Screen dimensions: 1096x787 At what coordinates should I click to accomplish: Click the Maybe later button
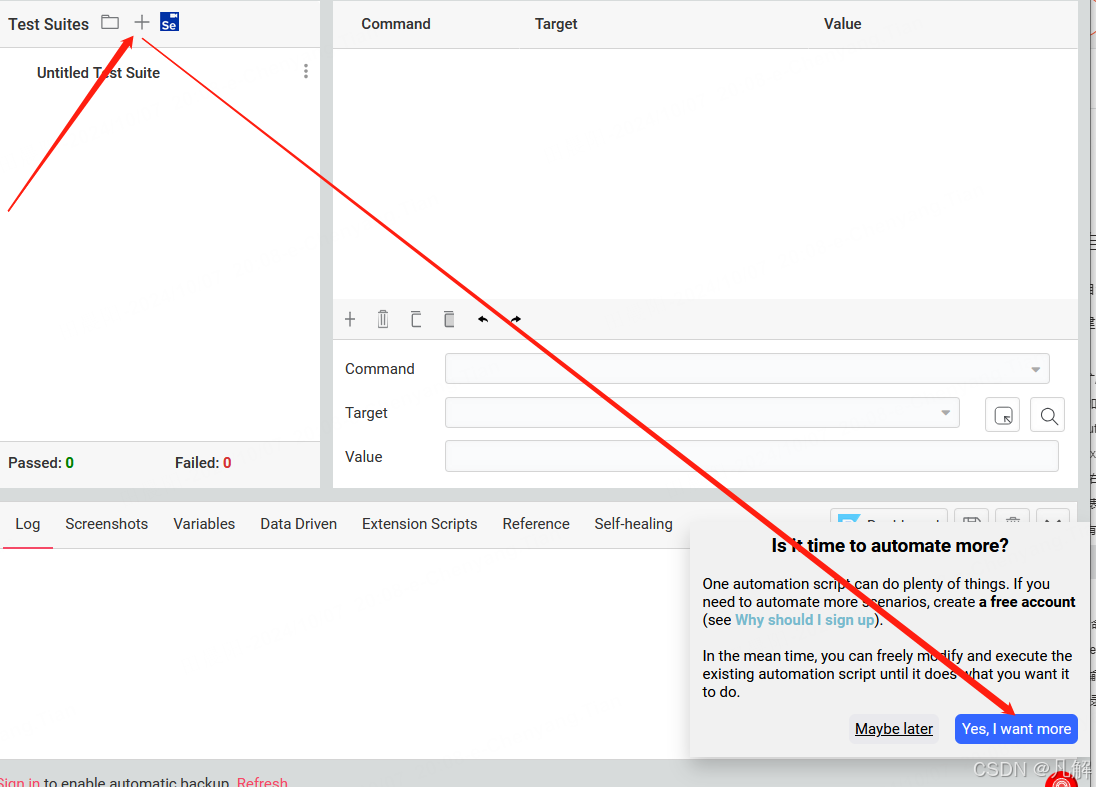pyautogui.click(x=894, y=729)
